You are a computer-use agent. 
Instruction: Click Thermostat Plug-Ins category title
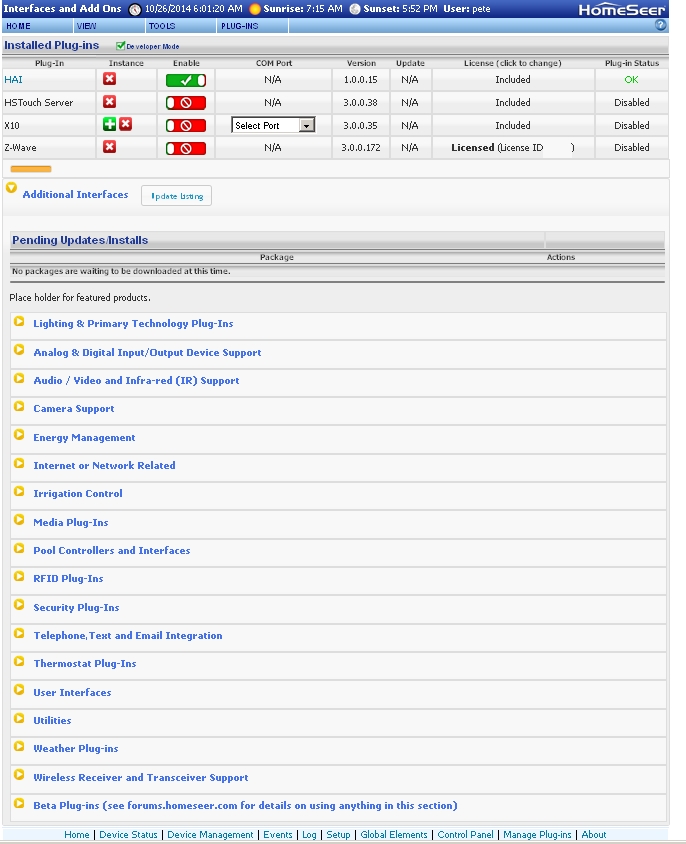click(85, 664)
